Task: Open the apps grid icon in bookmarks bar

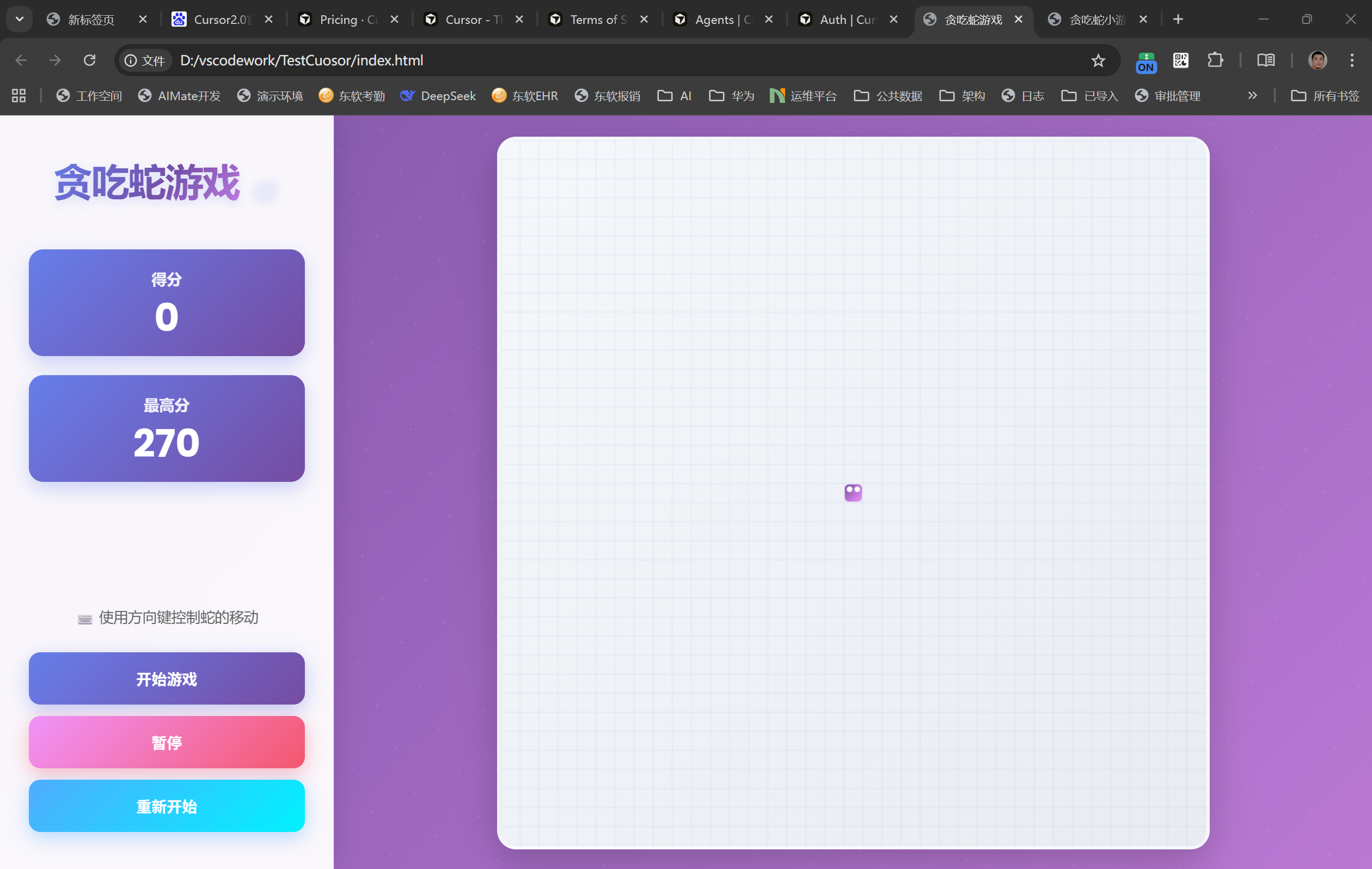Action: pyautogui.click(x=19, y=96)
